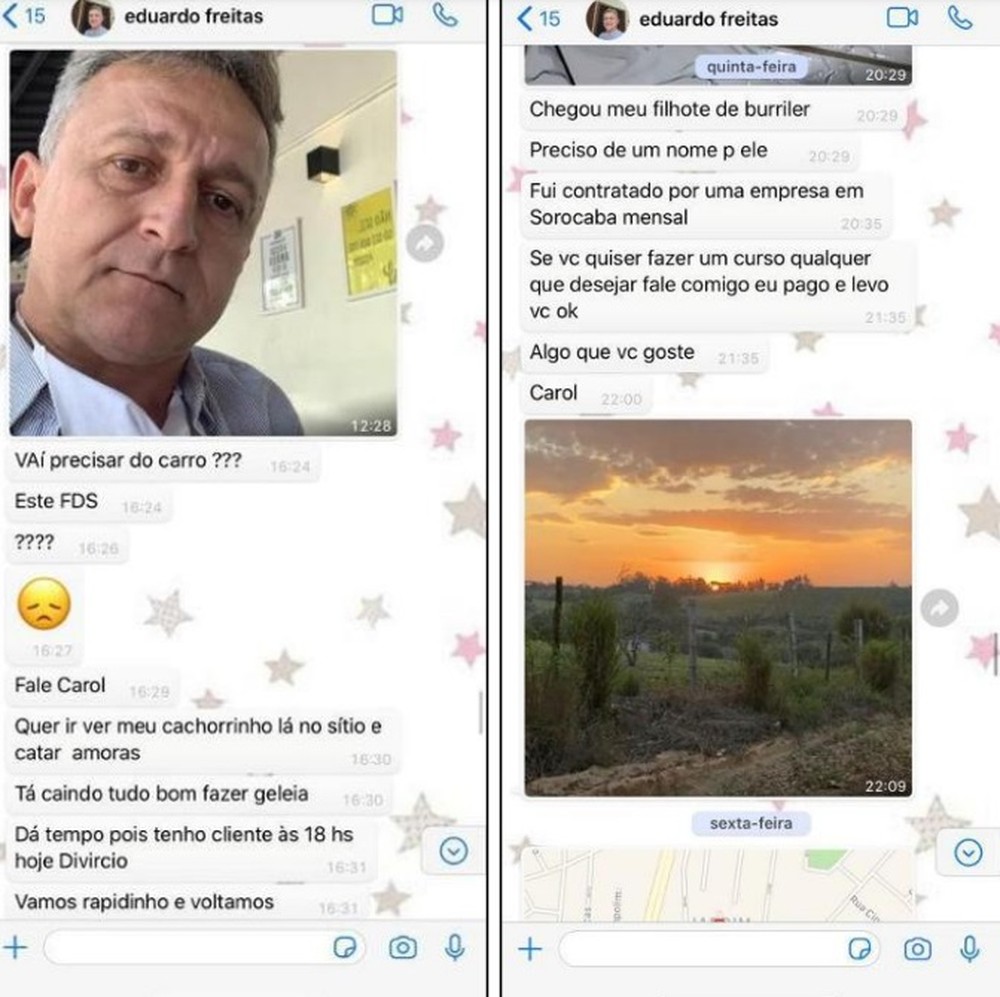The width and height of the screenshot is (1000, 997).
Task: Open camera in left chat input bar
Action: (x=403, y=948)
